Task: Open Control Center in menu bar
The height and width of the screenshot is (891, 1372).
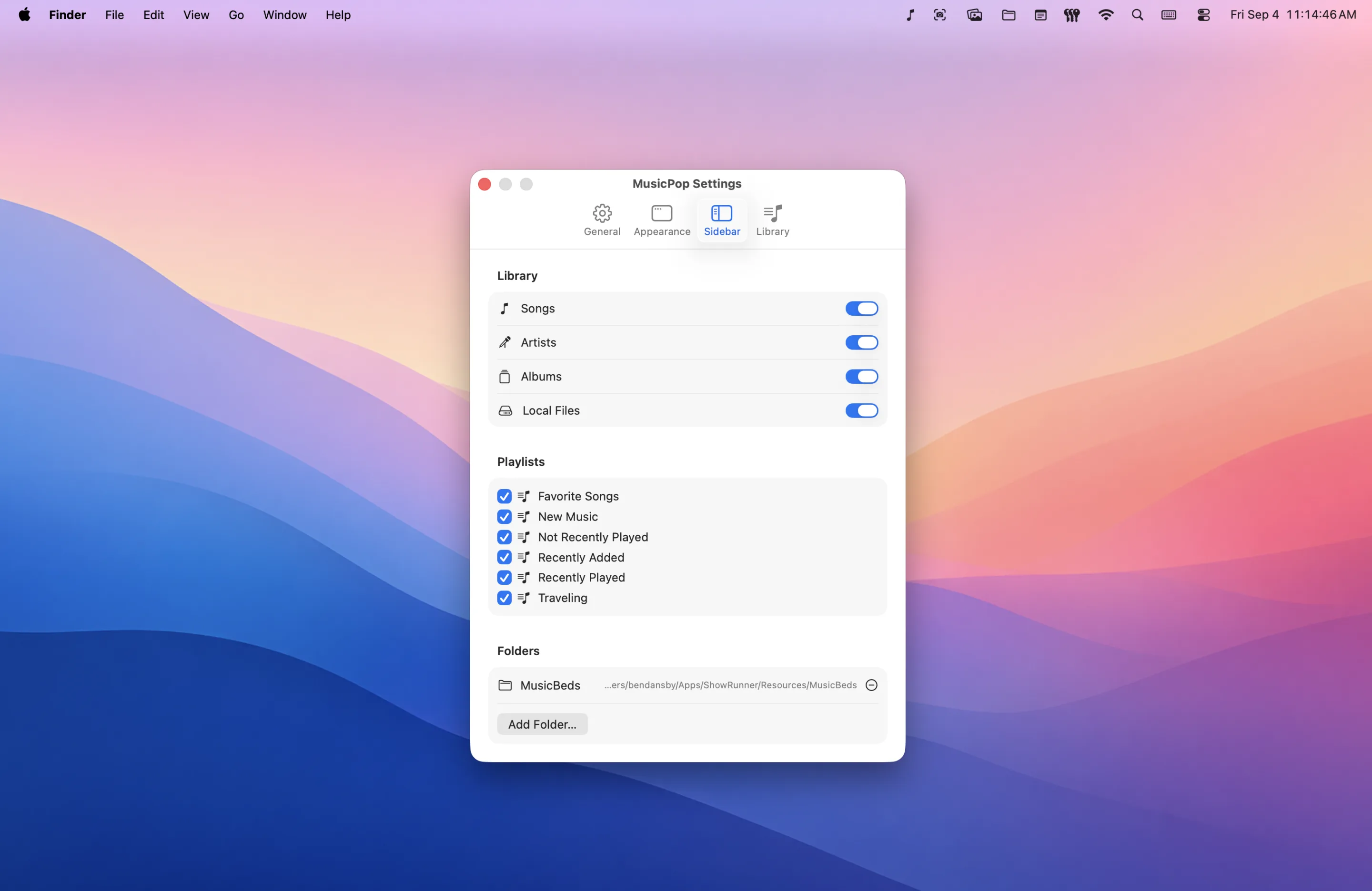Action: click(1203, 15)
